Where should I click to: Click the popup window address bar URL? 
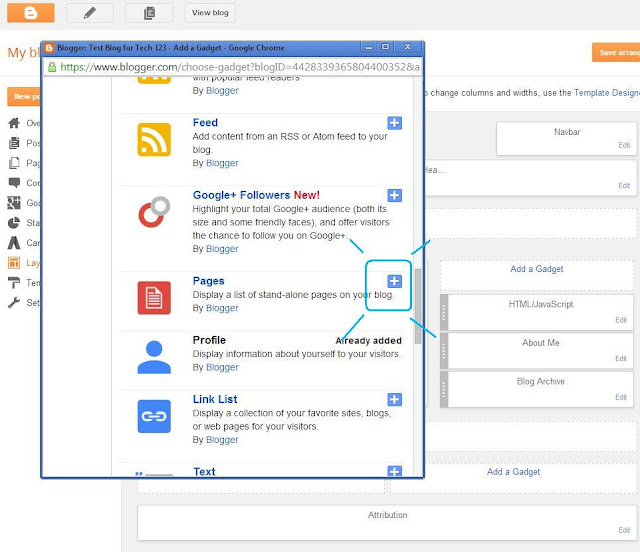click(x=240, y=67)
